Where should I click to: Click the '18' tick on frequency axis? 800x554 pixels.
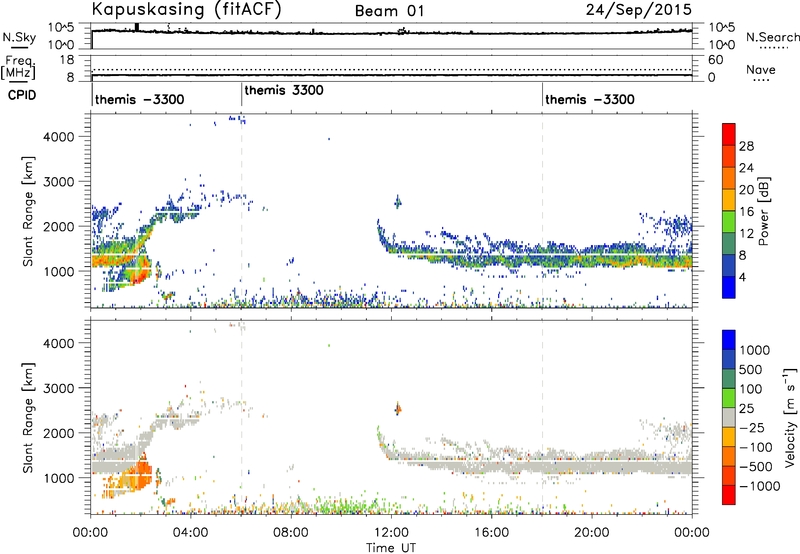[x=67, y=60]
